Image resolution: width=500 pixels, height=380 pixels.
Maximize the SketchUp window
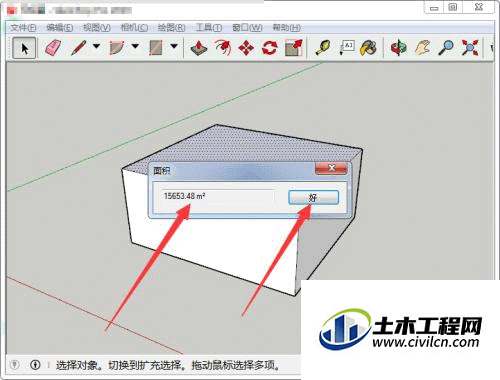pos(453,7)
